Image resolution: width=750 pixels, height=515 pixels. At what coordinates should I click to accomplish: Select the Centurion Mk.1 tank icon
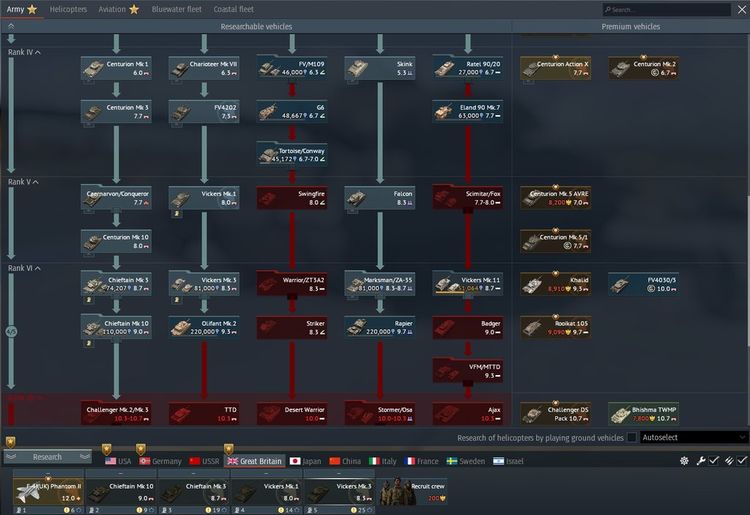click(96, 67)
